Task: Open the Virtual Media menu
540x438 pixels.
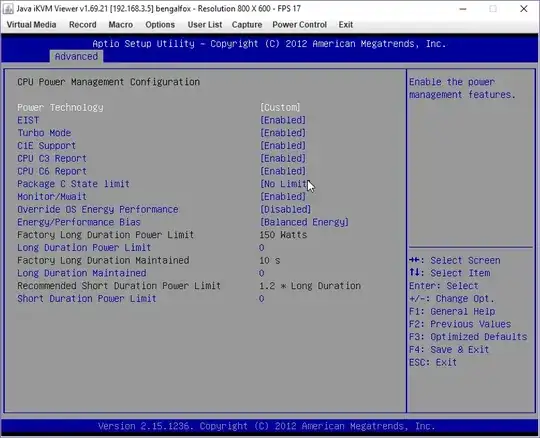Action: 31,25
